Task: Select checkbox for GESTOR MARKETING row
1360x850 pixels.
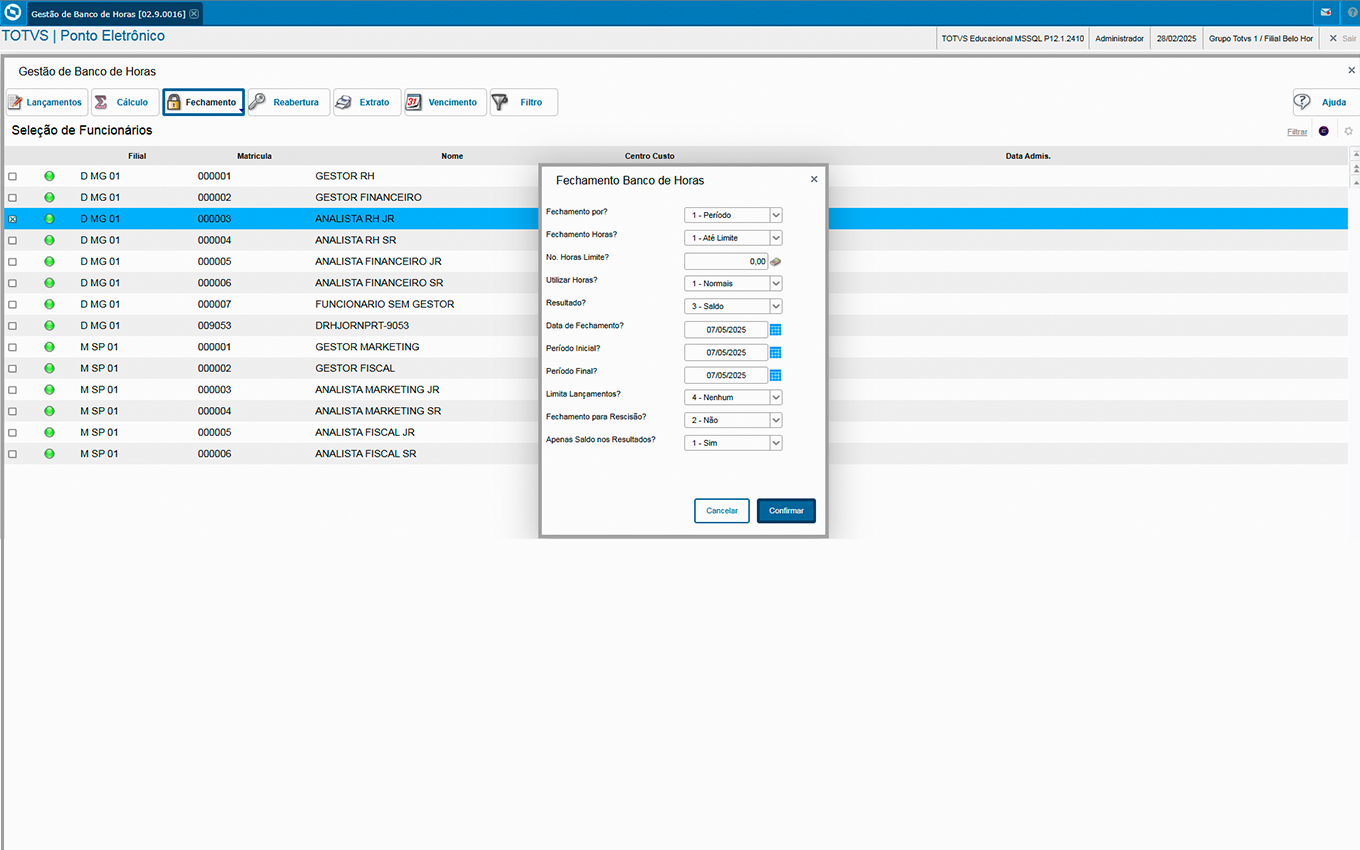Action: coord(13,347)
